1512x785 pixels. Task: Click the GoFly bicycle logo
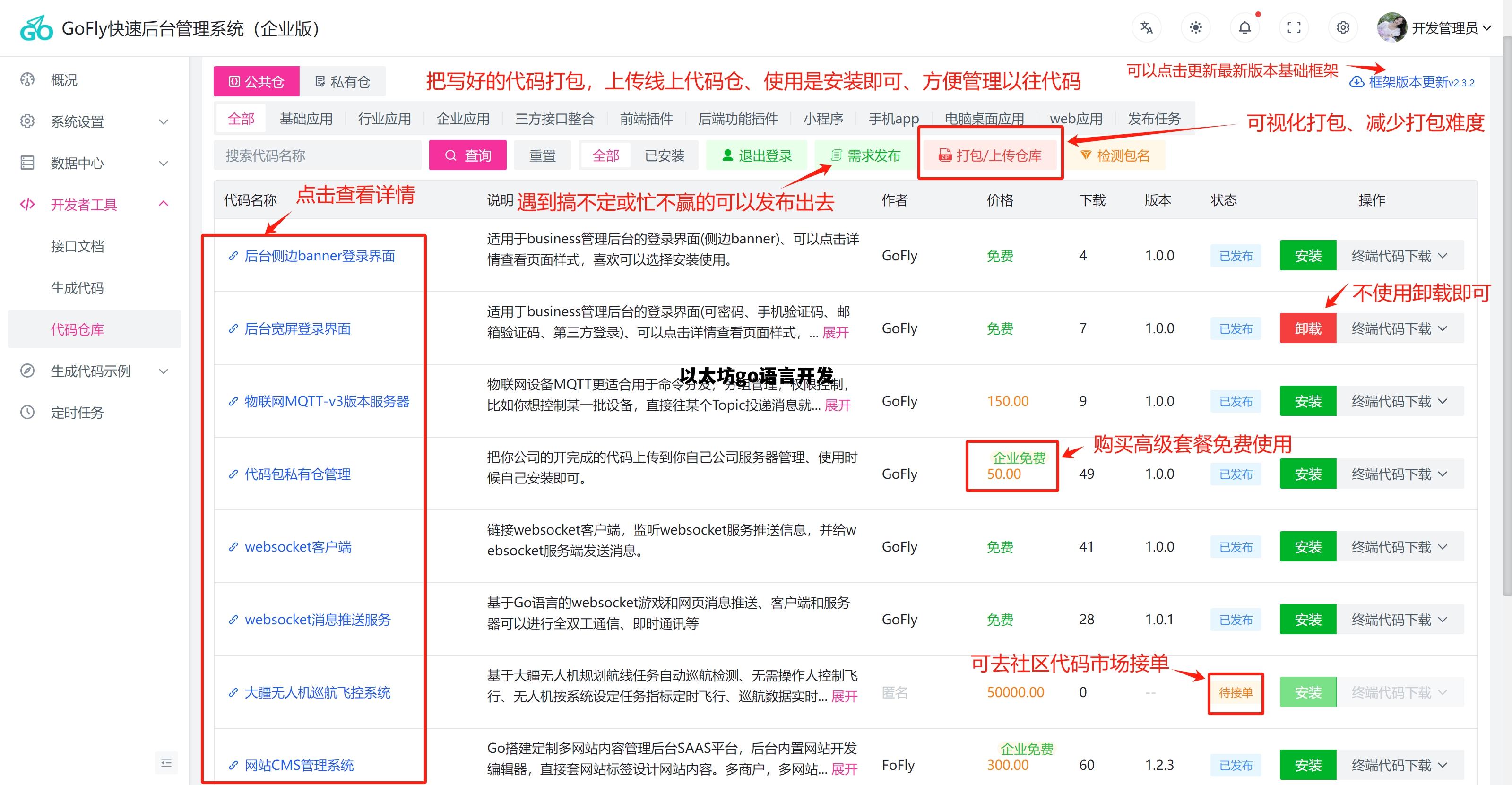[36, 28]
